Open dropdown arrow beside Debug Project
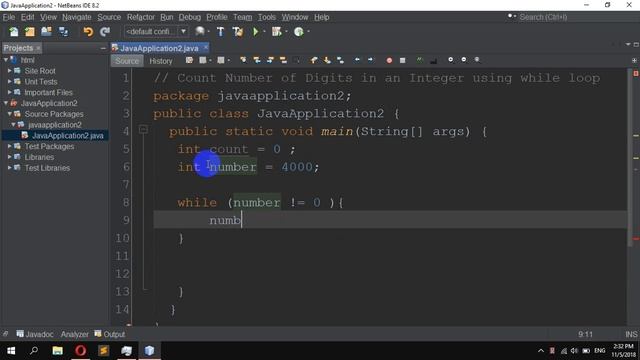This screenshot has width=640, height=360. pos(286,32)
